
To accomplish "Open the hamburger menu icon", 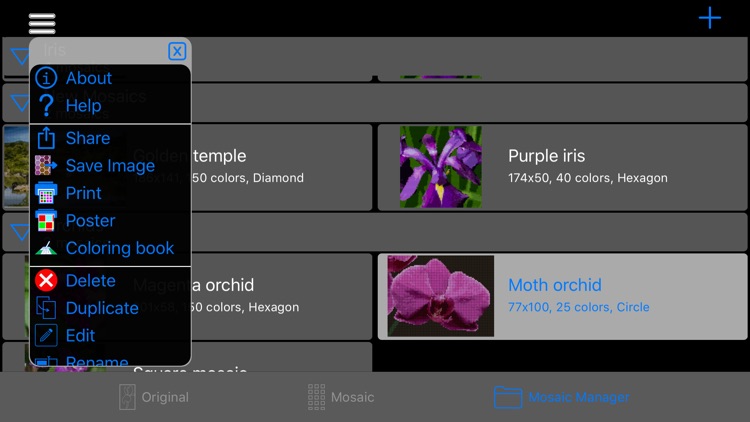I will tap(42, 23).
